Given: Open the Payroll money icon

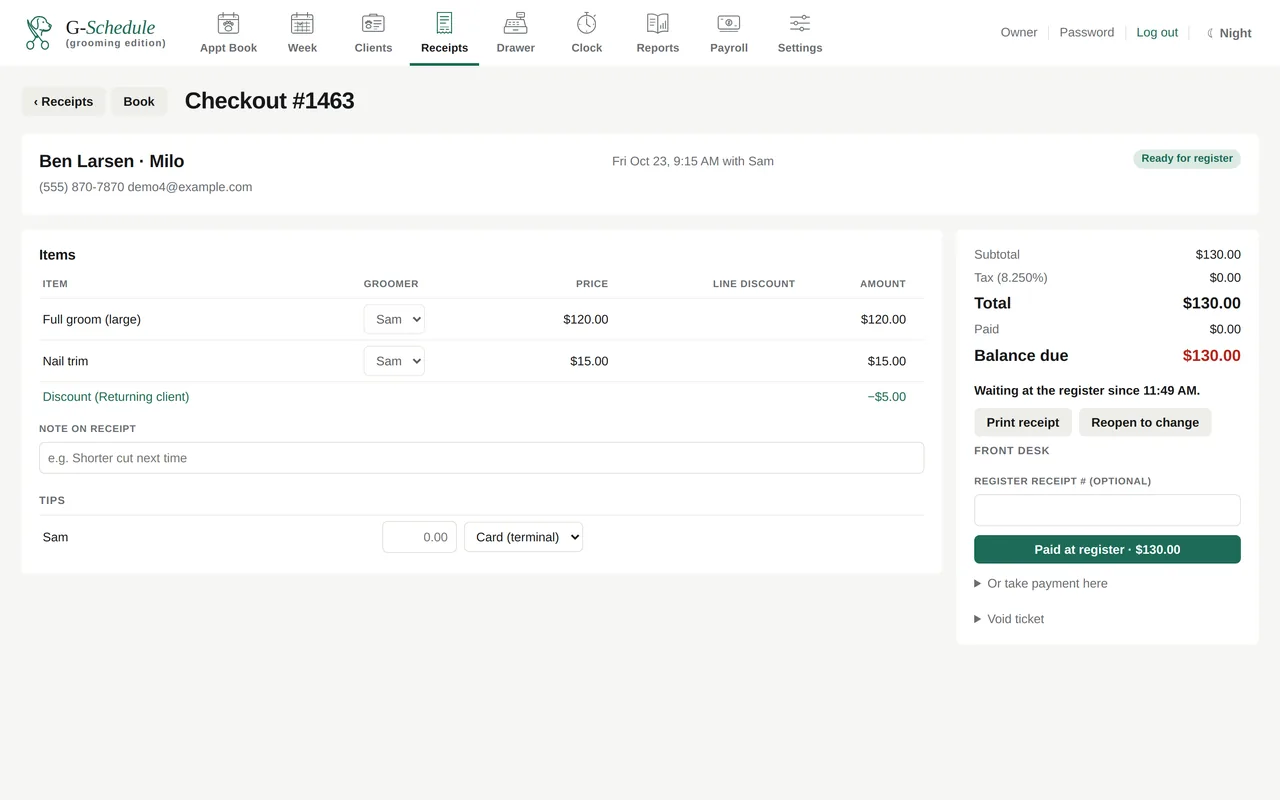Looking at the screenshot, I should [729, 23].
